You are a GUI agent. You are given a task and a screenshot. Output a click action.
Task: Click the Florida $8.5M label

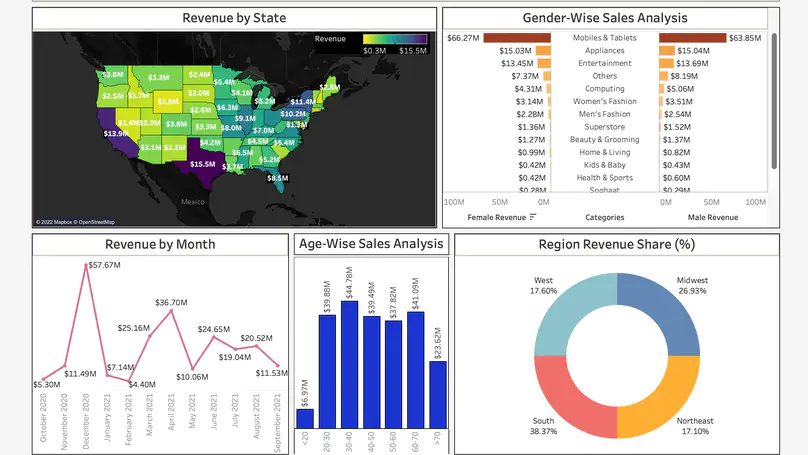tap(278, 178)
